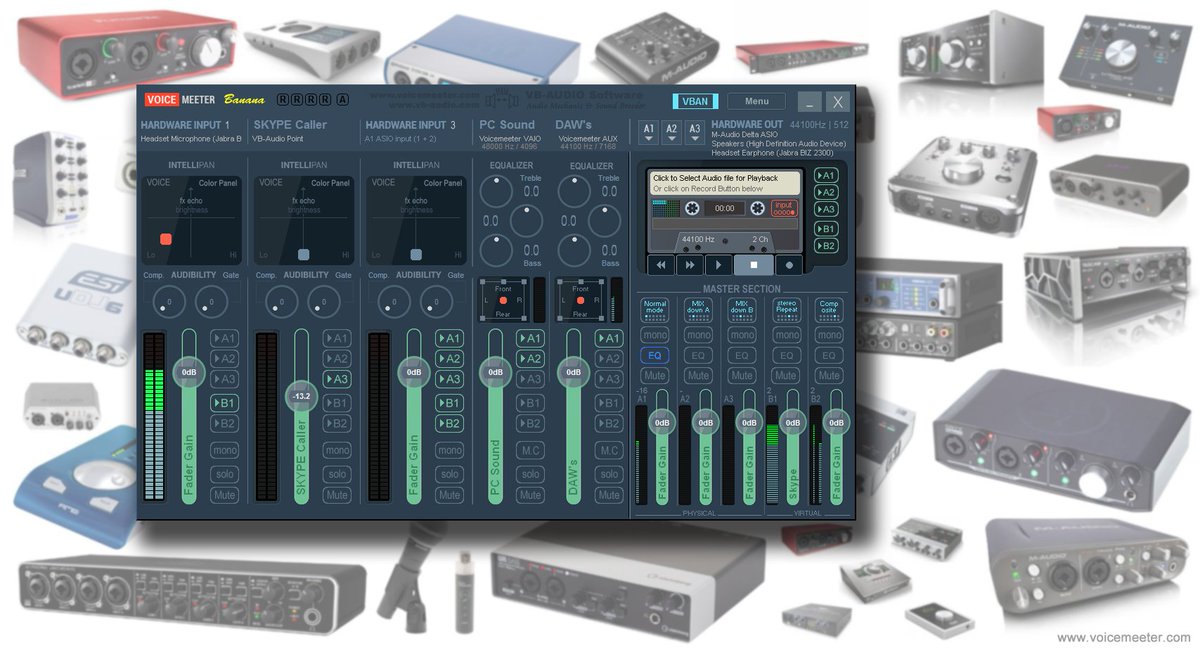Toggle A3 routing on SKYPE Caller strip
Image resolution: width=1200 pixels, height=650 pixels.
[x=337, y=379]
